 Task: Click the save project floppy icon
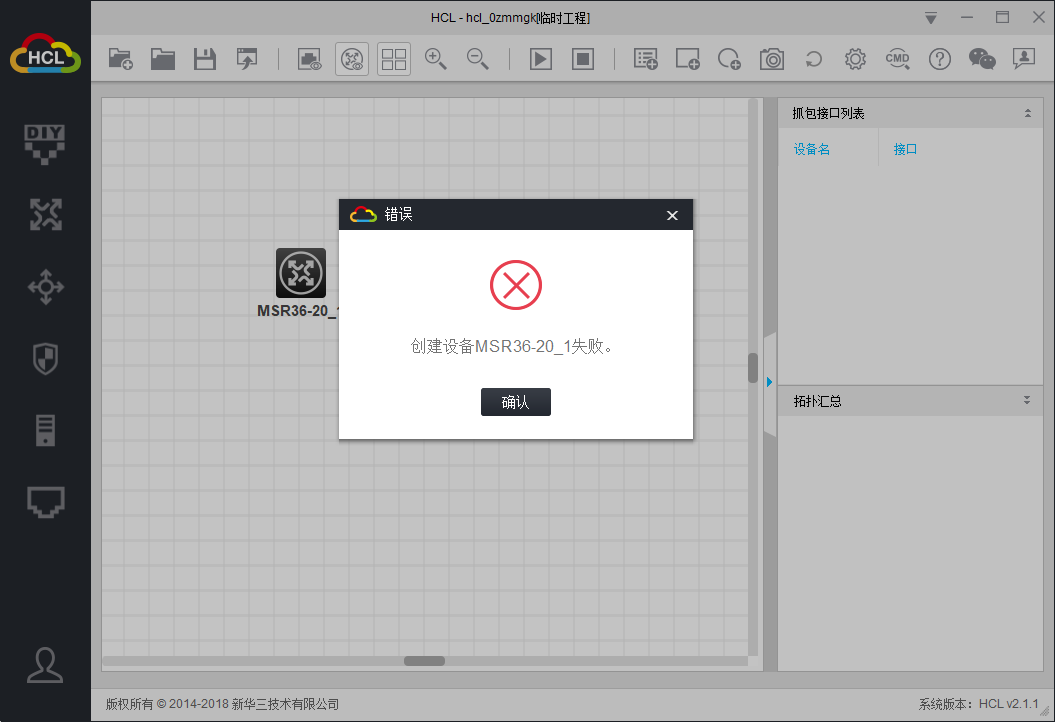pos(205,59)
